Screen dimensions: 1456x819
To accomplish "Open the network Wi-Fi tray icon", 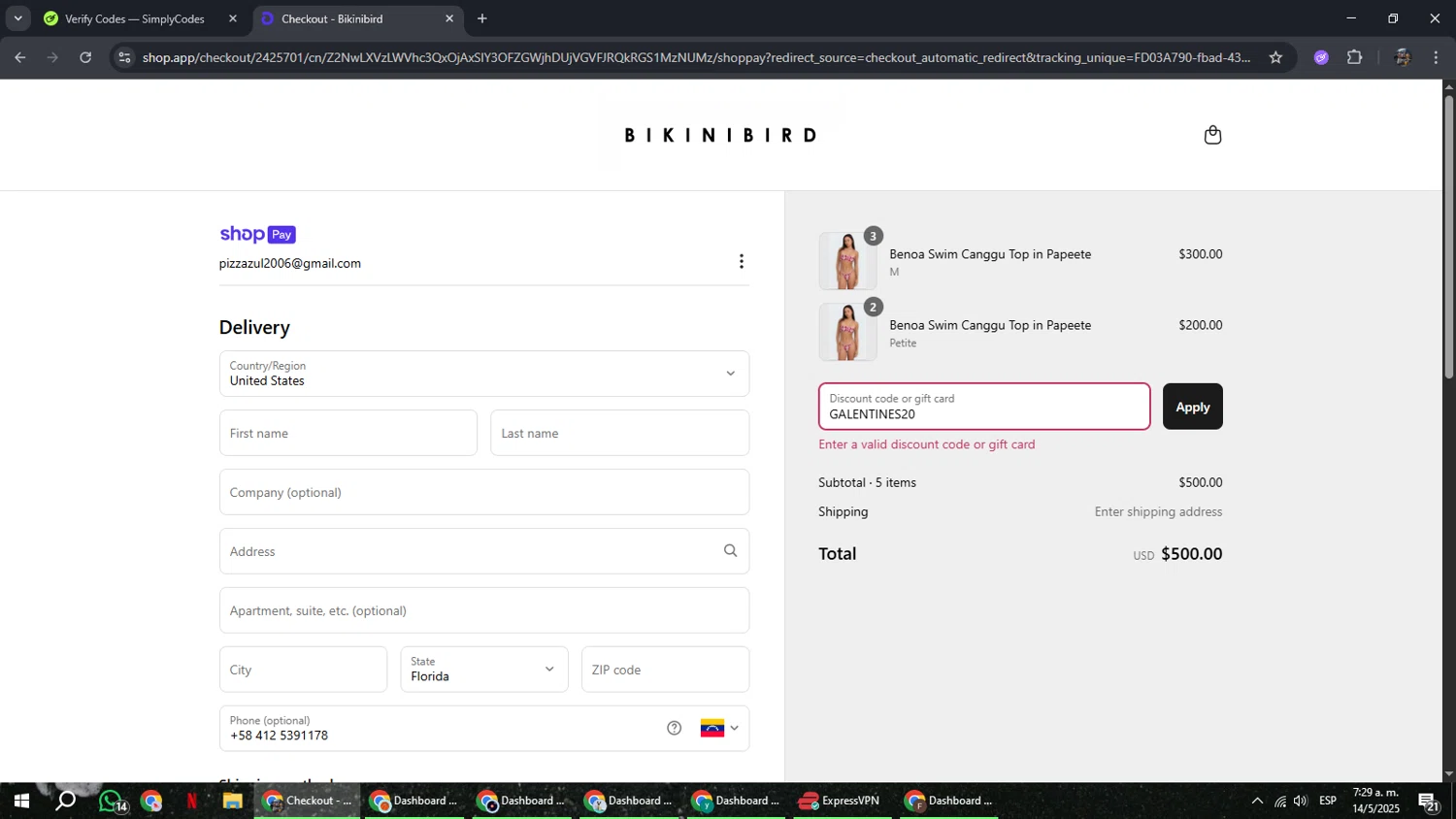I will (1280, 801).
